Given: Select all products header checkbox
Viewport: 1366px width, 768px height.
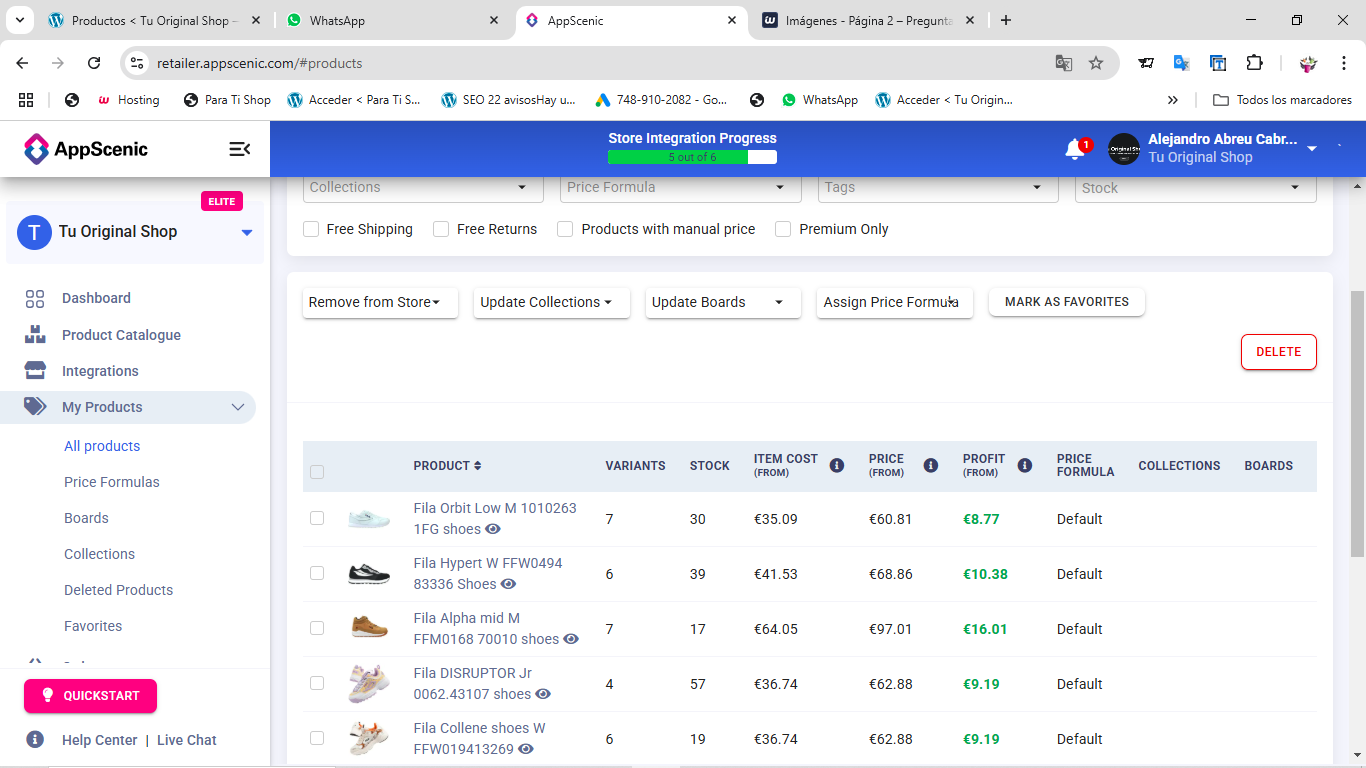Looking at the screenshot, I should click(x=317, y=472).
